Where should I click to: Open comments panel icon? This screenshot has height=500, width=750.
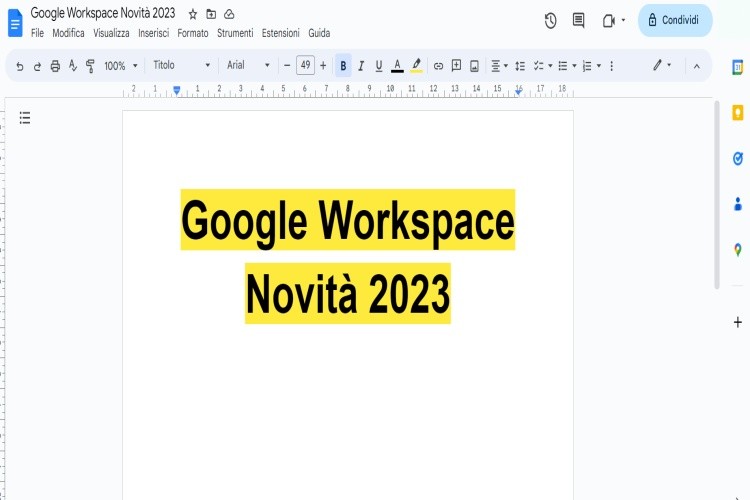(x=578, y=20)
